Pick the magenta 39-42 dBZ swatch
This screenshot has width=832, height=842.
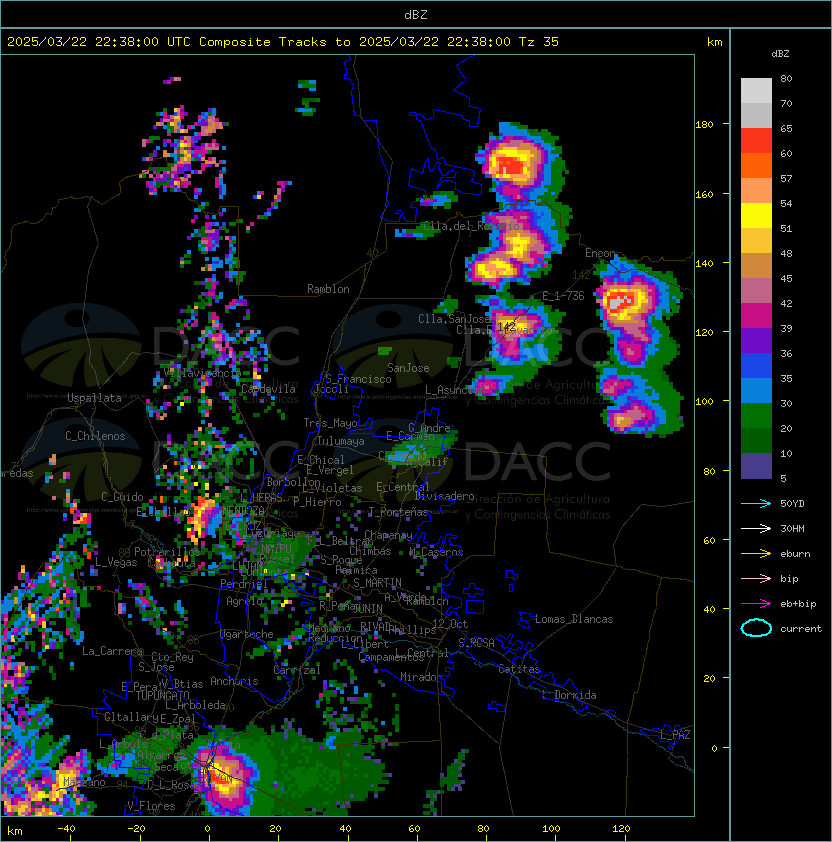pos(756,316)
